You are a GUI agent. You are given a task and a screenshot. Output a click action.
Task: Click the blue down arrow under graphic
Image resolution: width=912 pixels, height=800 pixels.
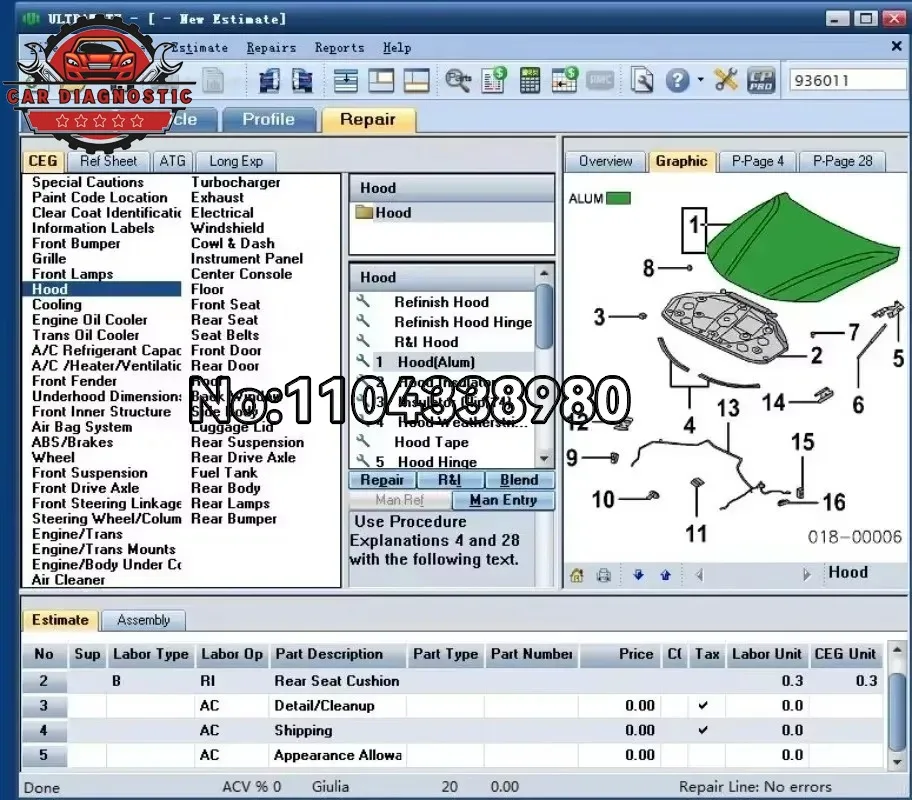638,575
